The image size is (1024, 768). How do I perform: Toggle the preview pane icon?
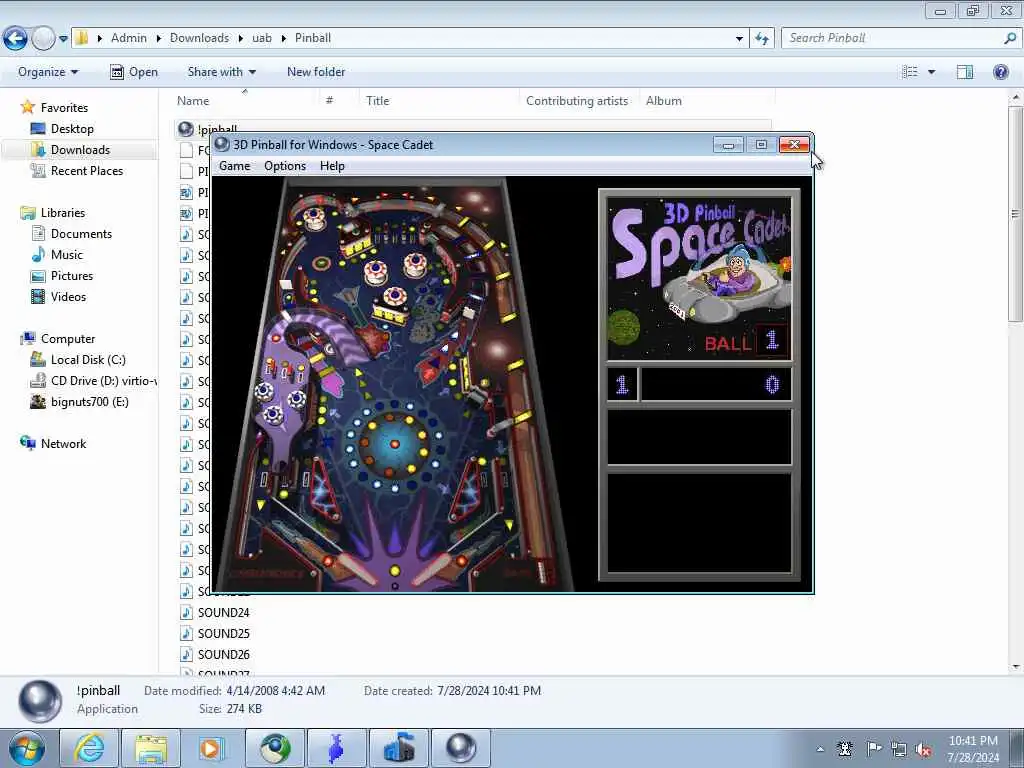click(x=965, y=72)
